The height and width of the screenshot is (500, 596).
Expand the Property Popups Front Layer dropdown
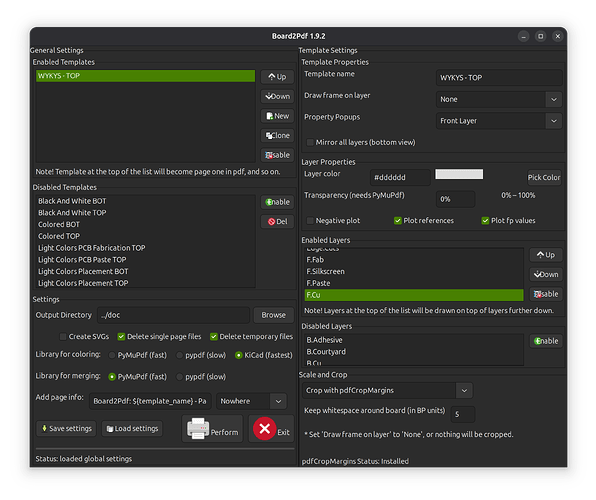499,121
